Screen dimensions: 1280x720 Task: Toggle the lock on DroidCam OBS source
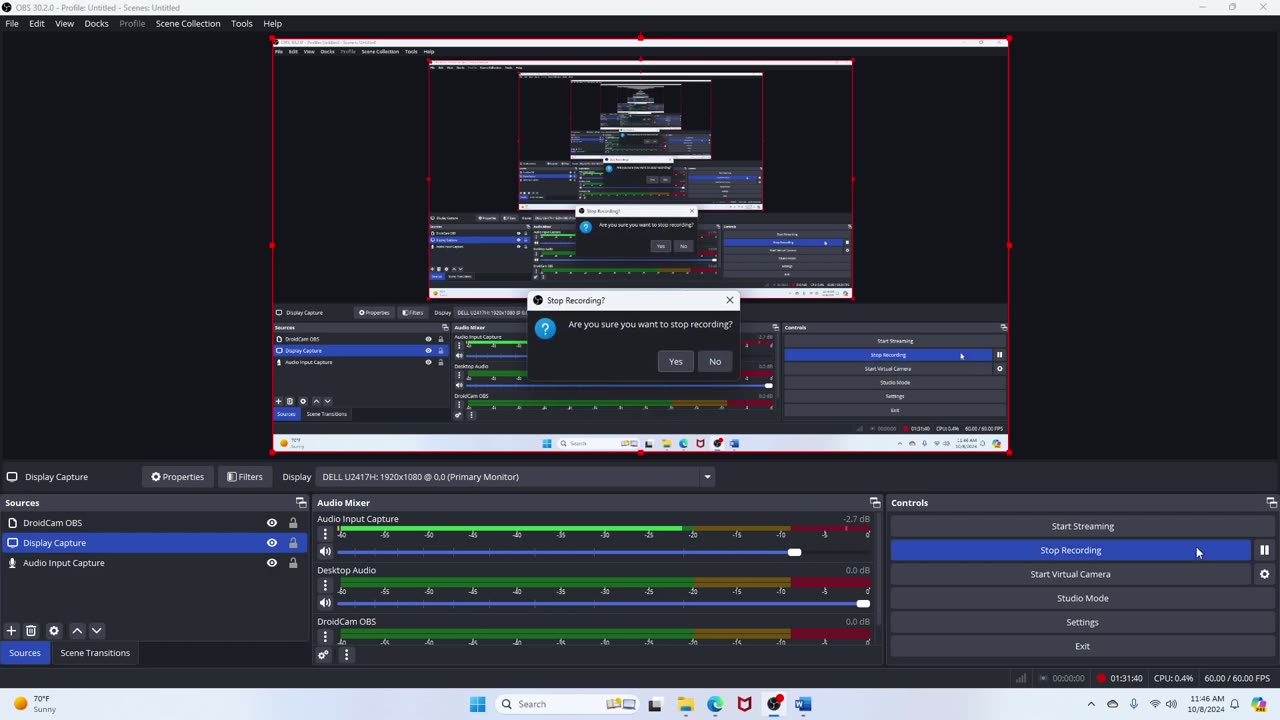293,523
